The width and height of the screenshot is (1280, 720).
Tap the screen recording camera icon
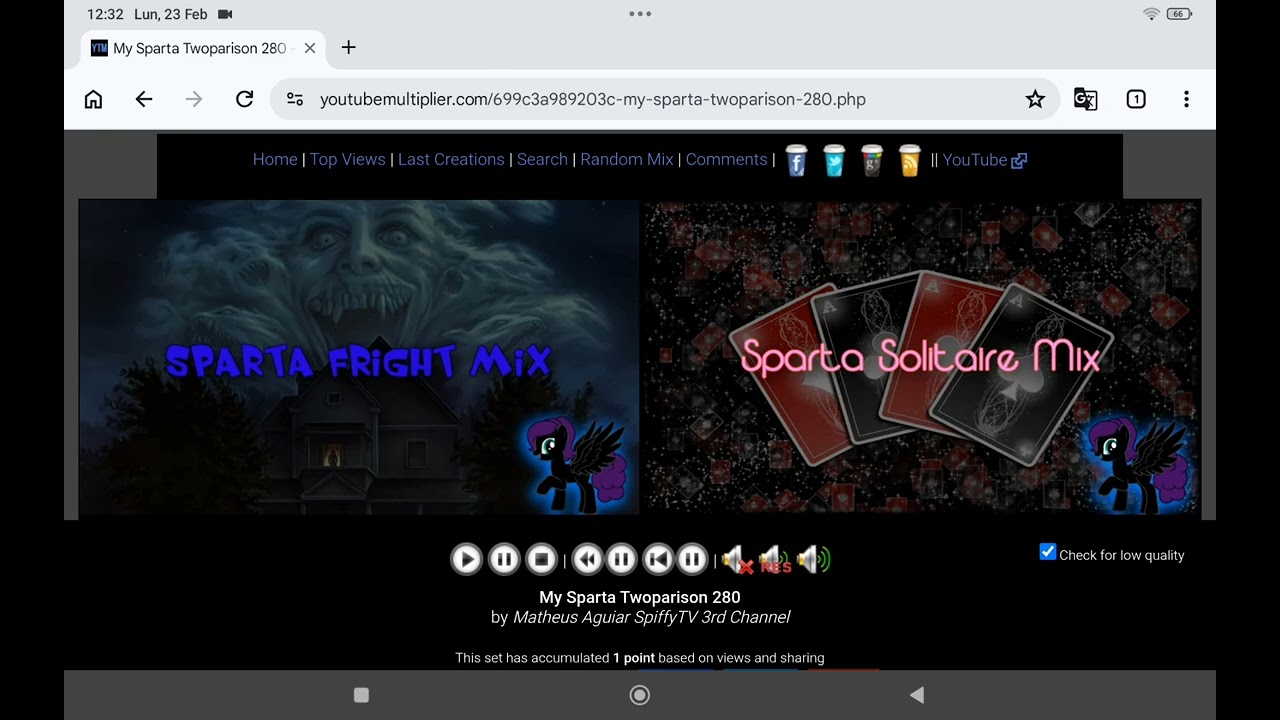(225, 14)
